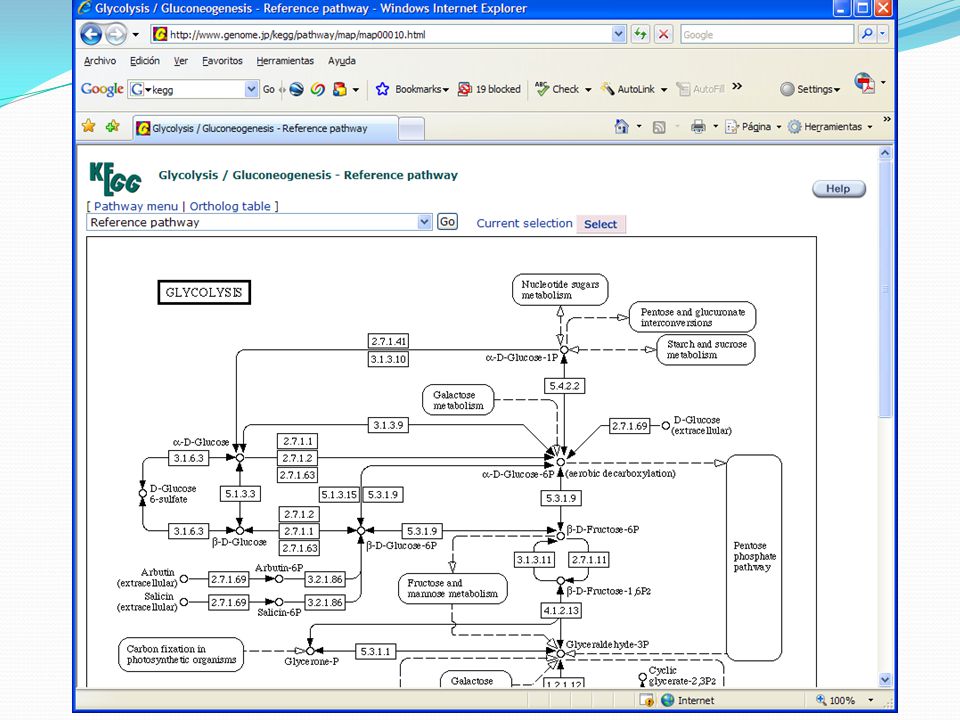Image resolution: width=960 pixels, height=720 pixels.
Task: Expand the Print button dropdown arrow
Action: [715, 127]
